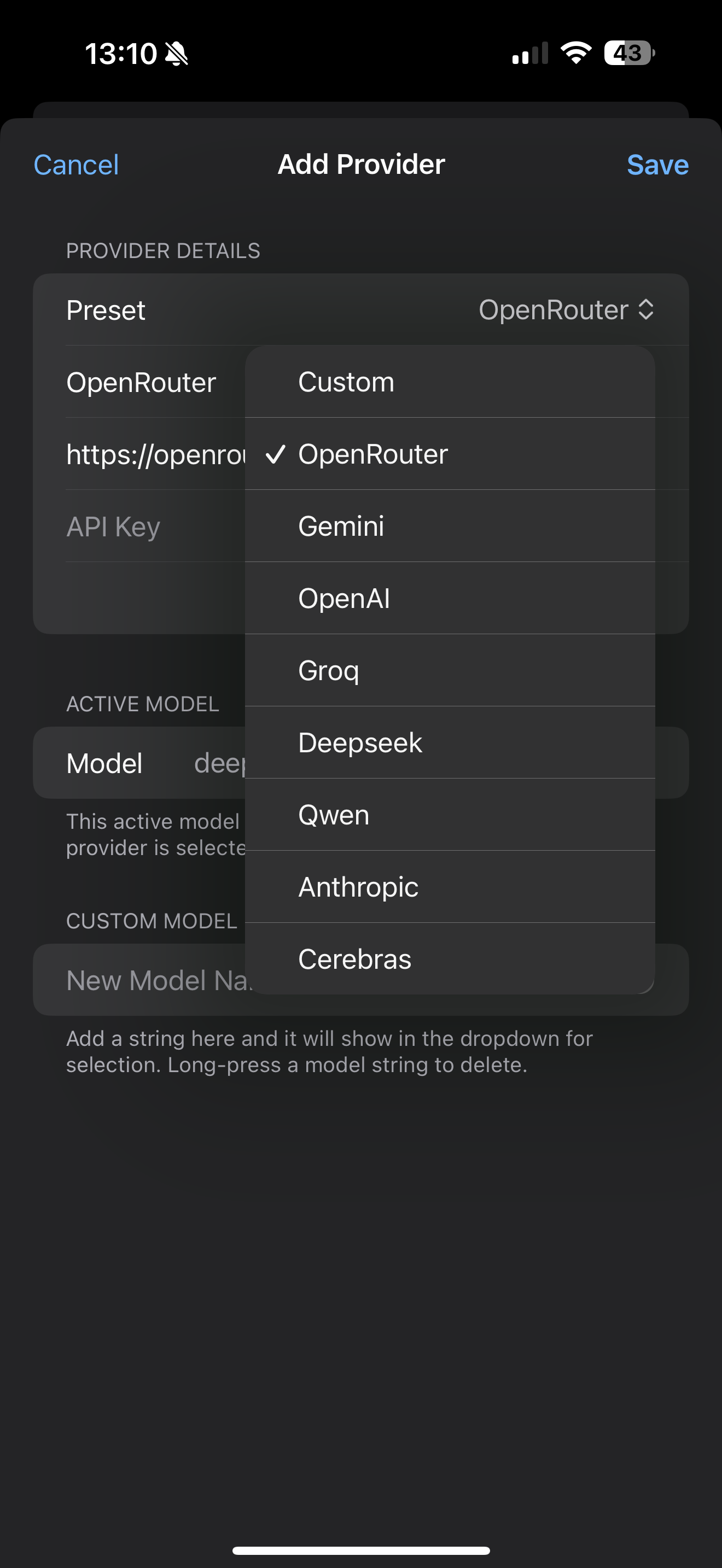Image resolution: width=722 pixels, height=1568 pixels.
Task: Tap the battery 43 indicator
Action: (630, 53)
